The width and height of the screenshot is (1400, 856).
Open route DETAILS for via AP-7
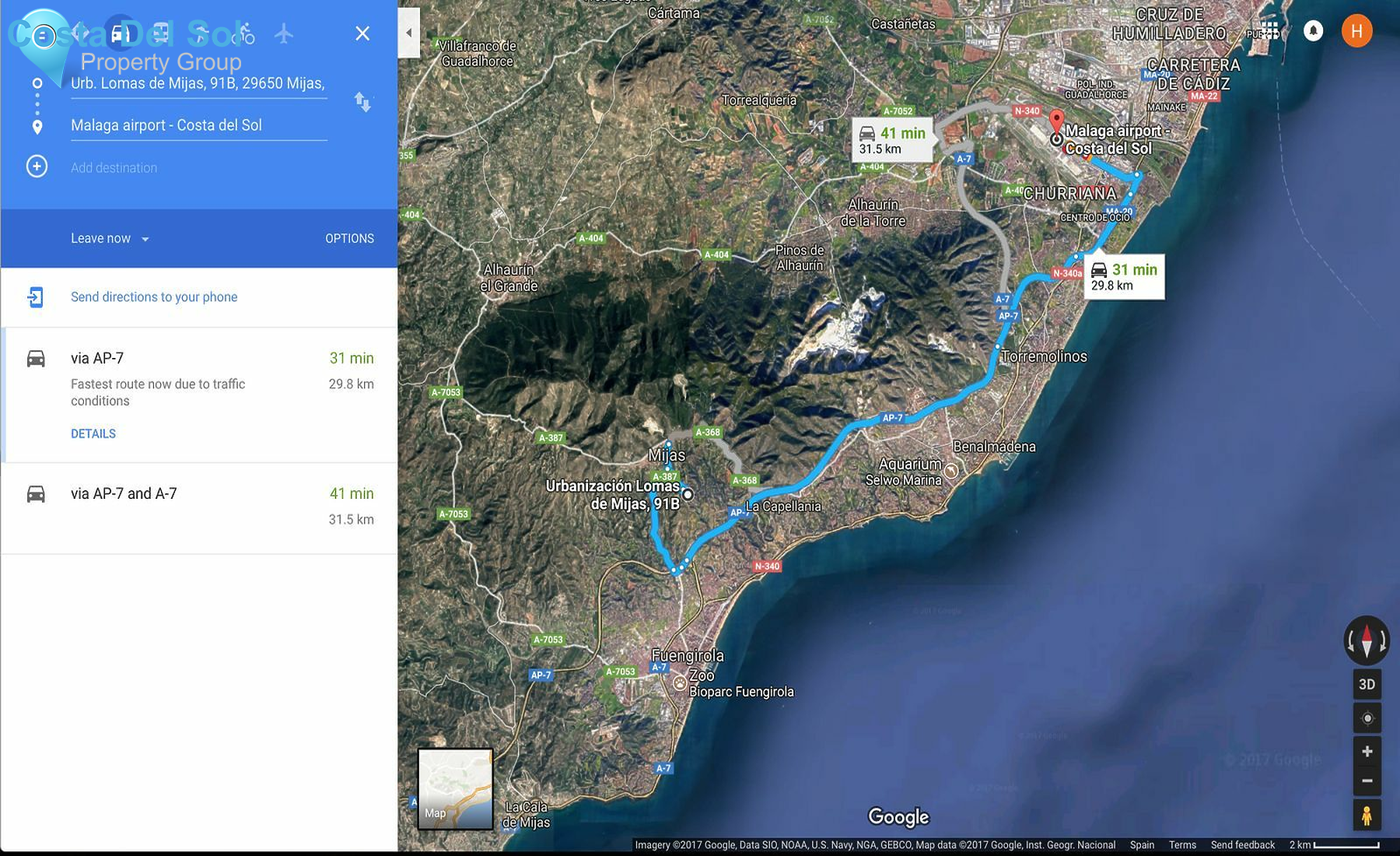[93, 433]
